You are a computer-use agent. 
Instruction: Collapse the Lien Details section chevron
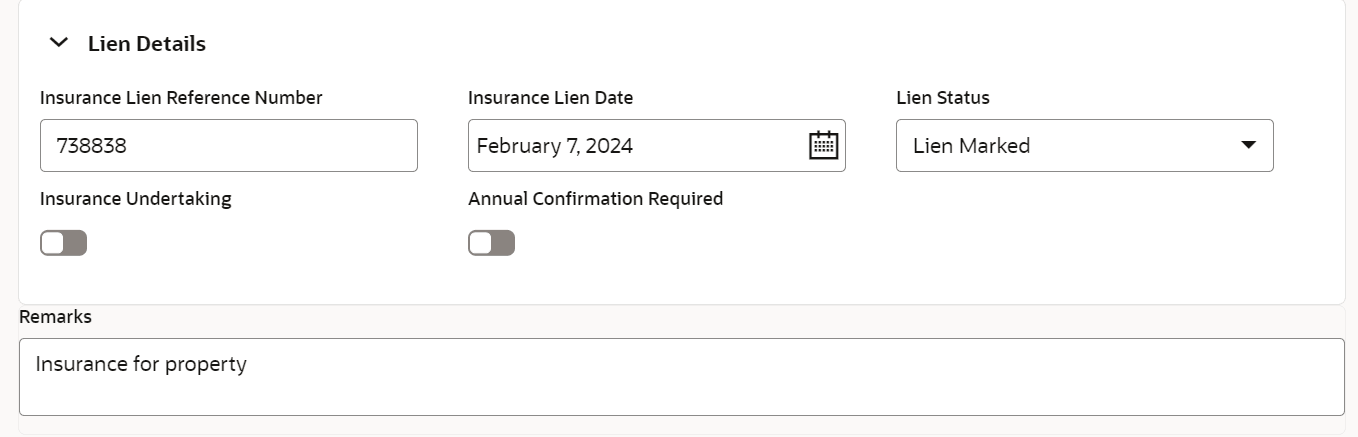(x=59, y=43)
